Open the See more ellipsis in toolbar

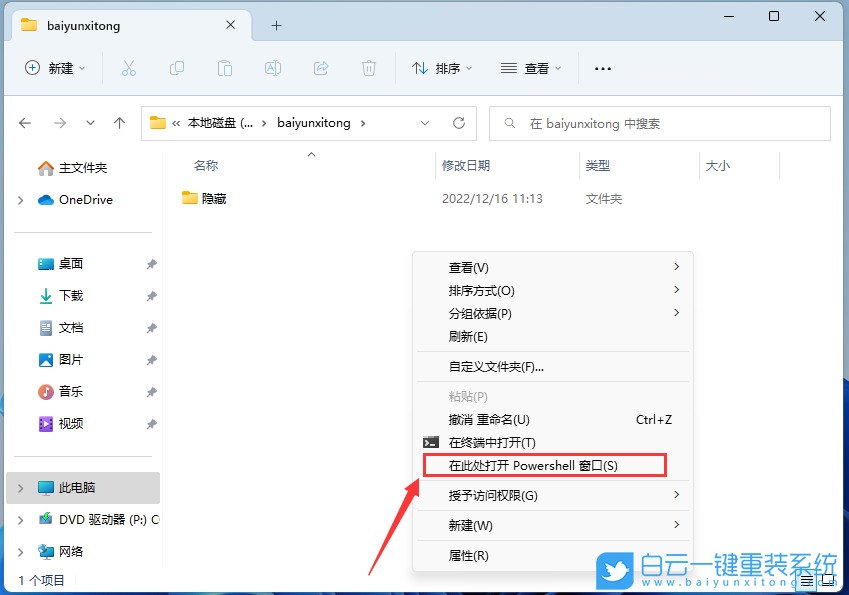(x=602, y=68)
